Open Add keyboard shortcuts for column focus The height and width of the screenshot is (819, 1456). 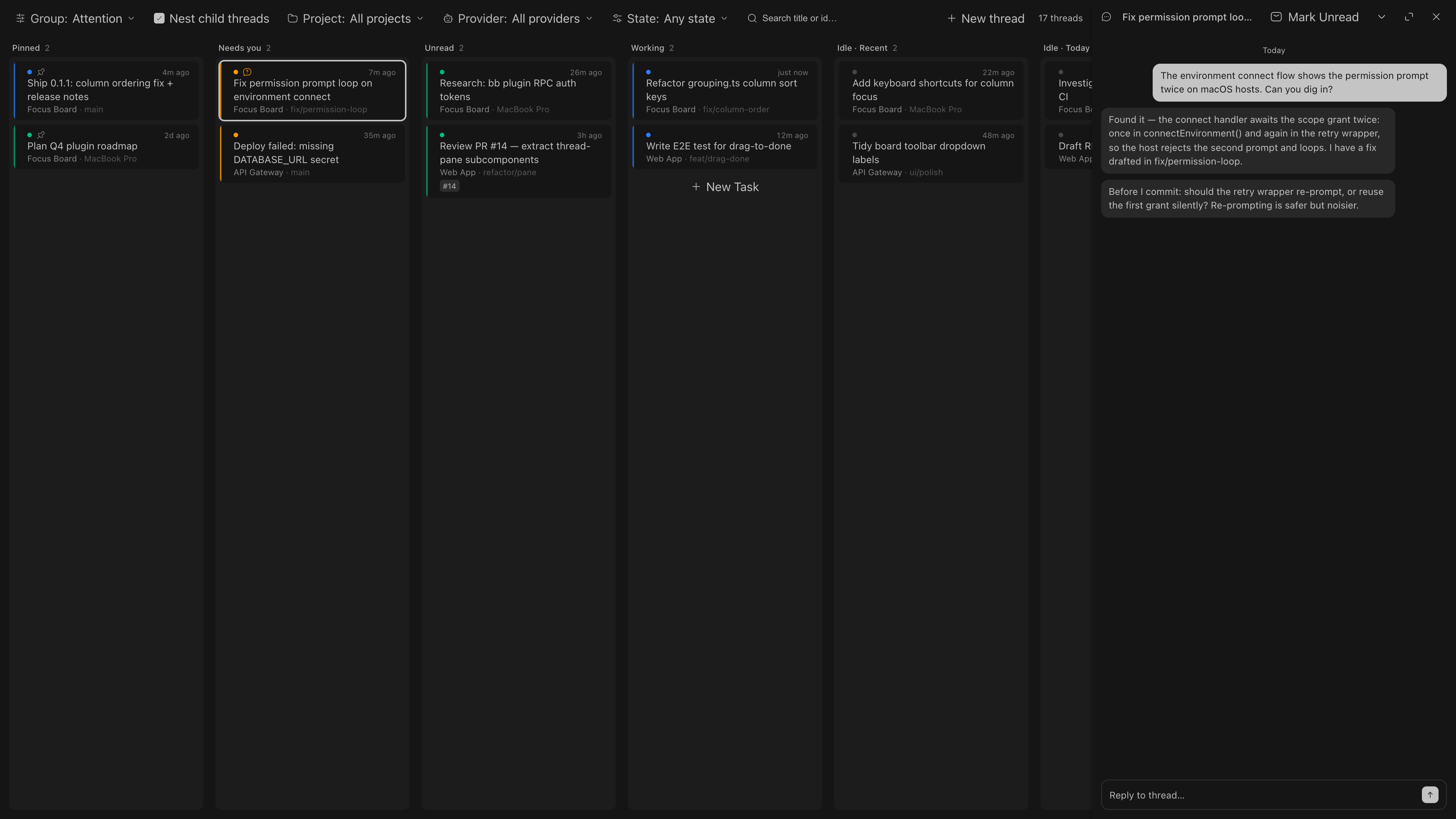point(931,91)
